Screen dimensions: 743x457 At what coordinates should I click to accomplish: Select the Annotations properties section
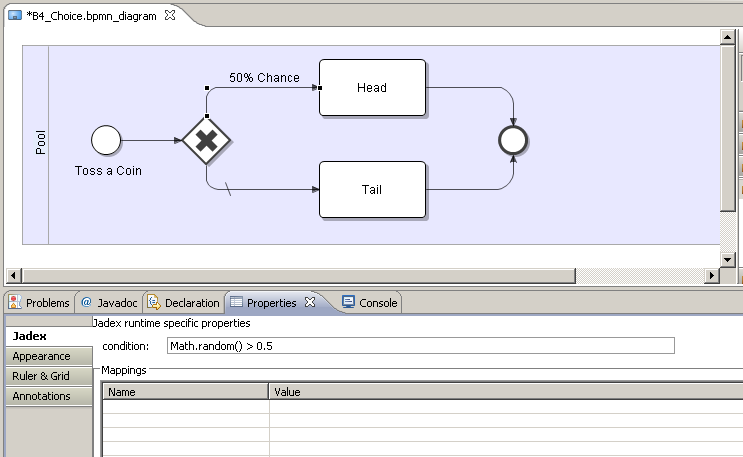click(x=41, y=396)
